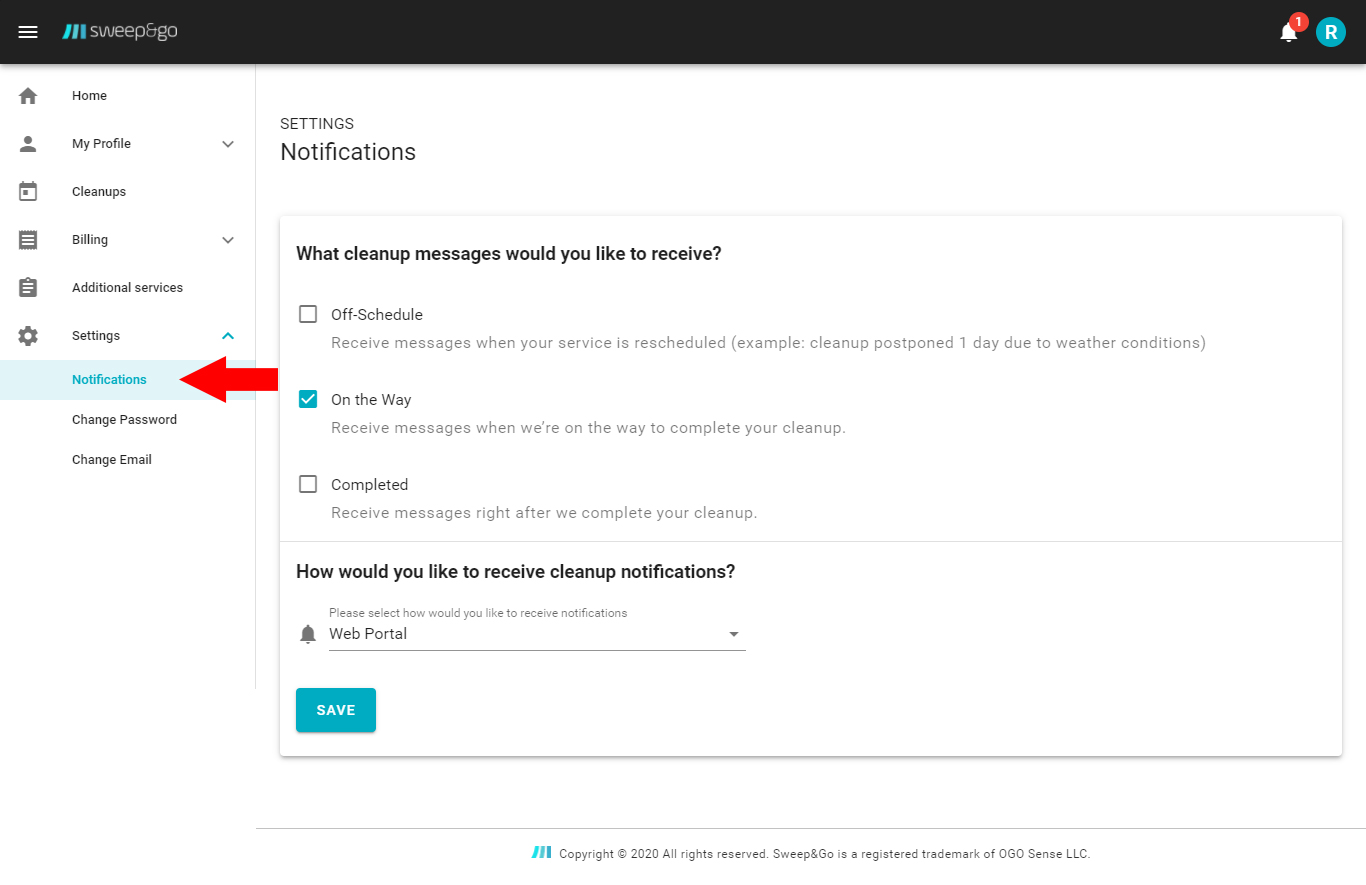Click the My Profile person icon
The width and height of the screenshot is (1366, 885).
pyautogui.click(x=28, y=144)
